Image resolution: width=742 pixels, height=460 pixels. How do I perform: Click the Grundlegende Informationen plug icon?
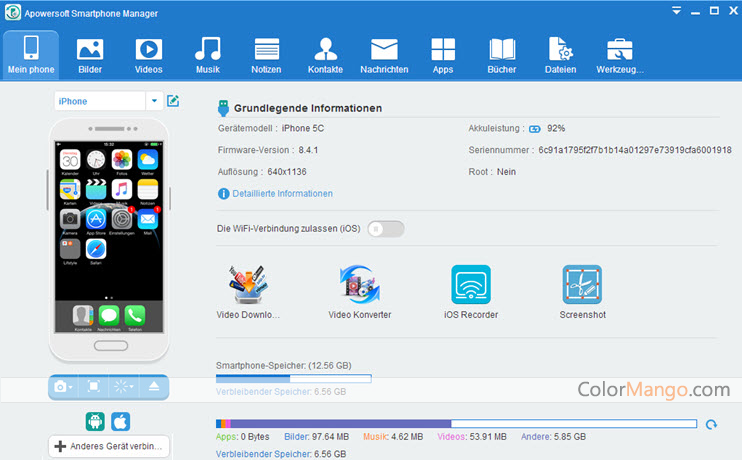[x=223, y=108]
